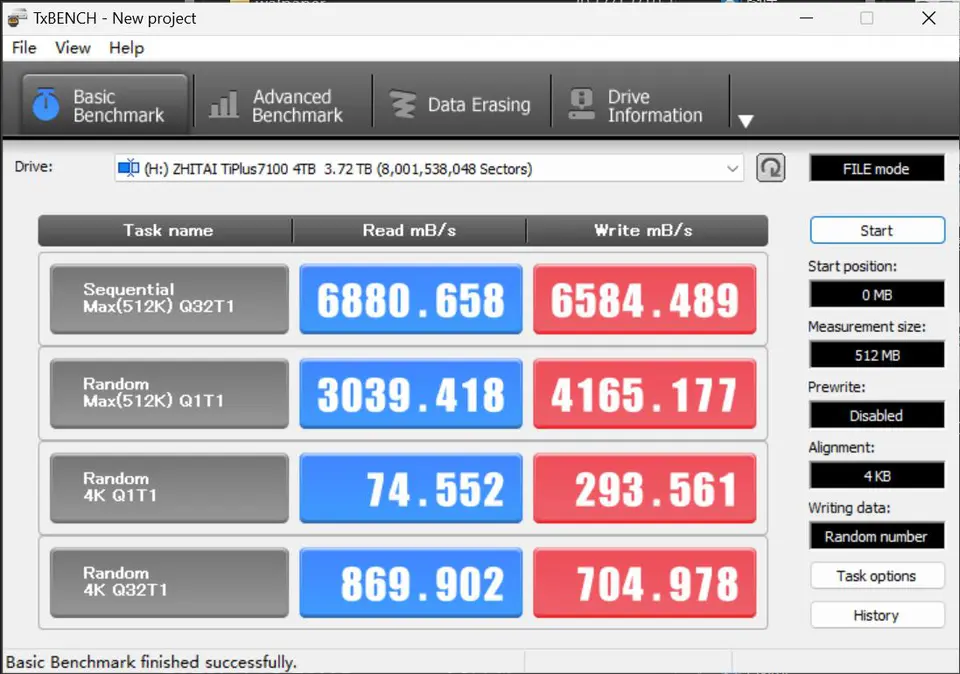
Task: Click the drive icon for Drive Information
Action: click(x=582, y=104)
